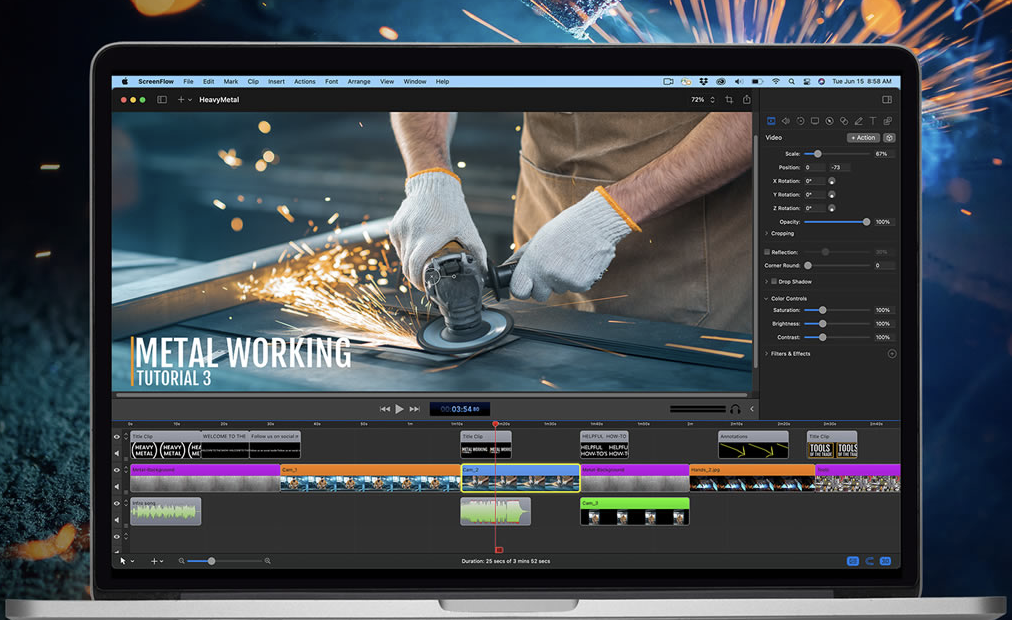Select the Annotations pencil icon in inspector

point(858,121)
